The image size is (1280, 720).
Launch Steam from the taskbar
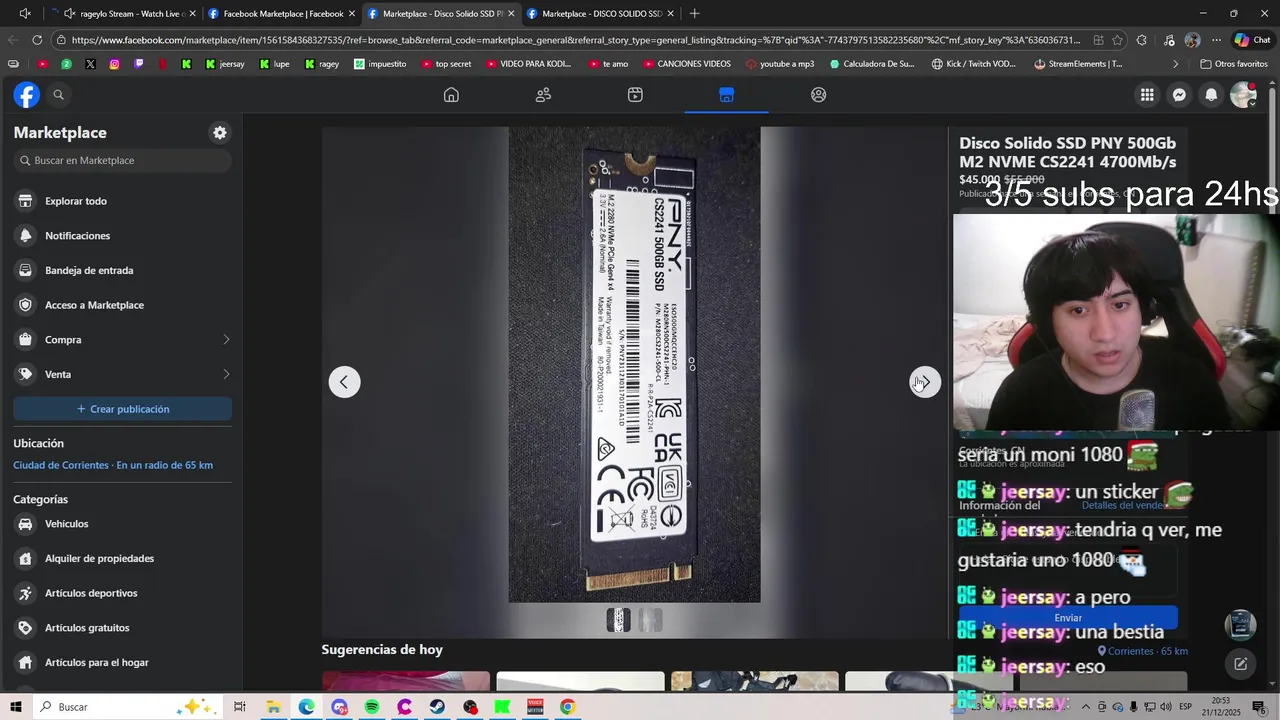[437, 707]
